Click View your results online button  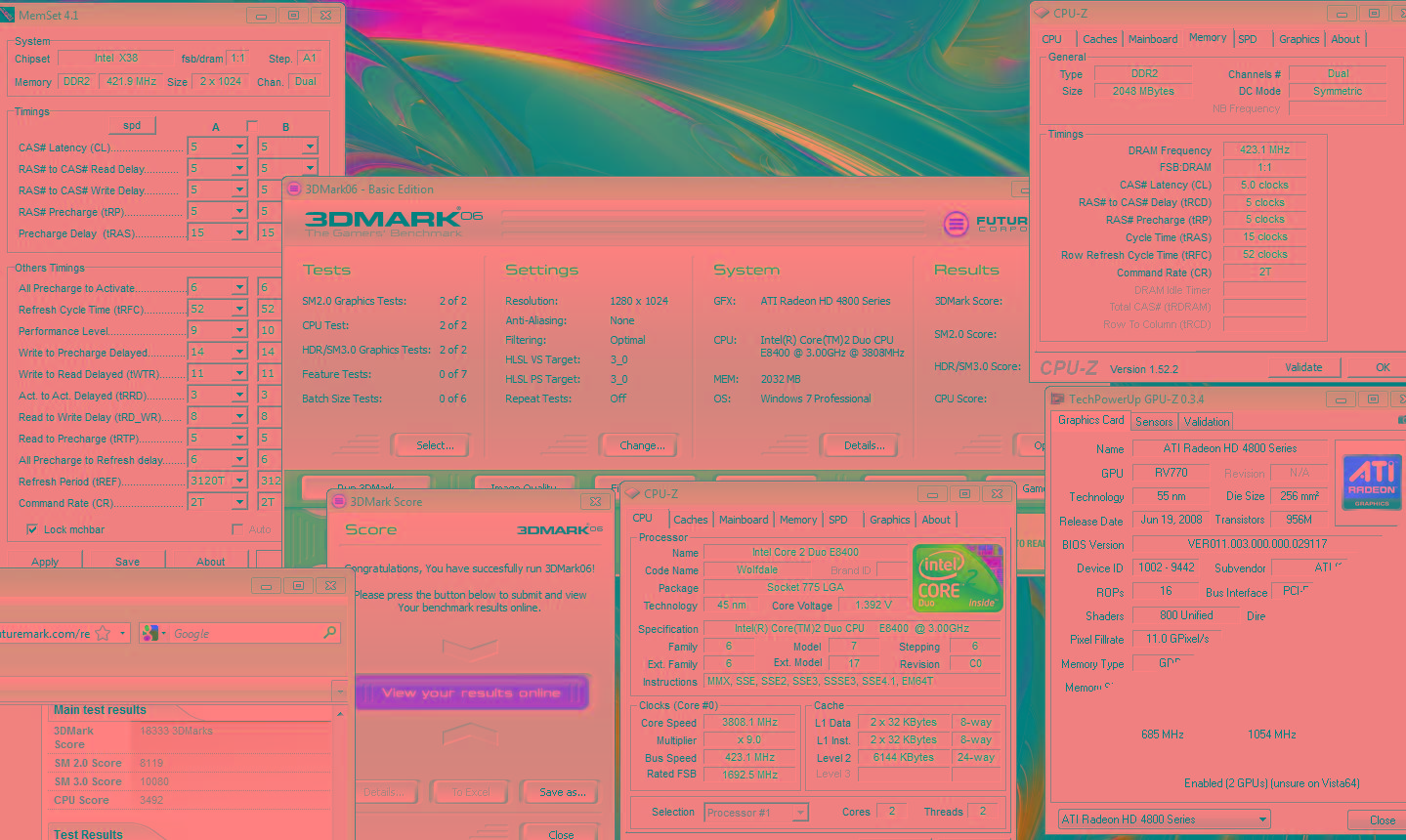(x=471, y=693)
